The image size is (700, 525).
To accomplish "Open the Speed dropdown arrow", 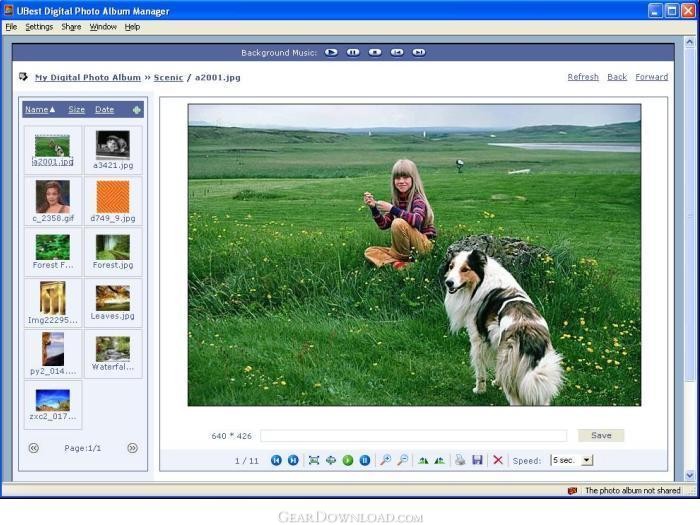I will pyautogui.click(x=588, y=460).
